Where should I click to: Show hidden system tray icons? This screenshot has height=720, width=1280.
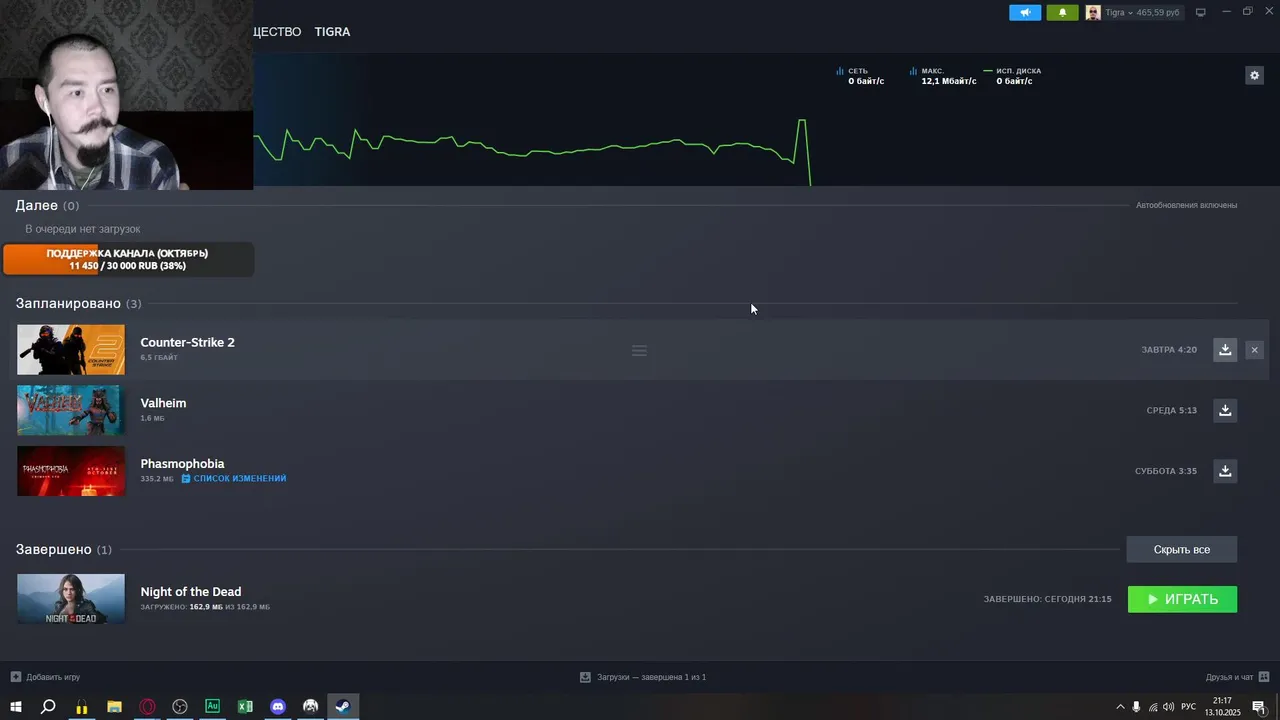click(x=1120, y=707)
